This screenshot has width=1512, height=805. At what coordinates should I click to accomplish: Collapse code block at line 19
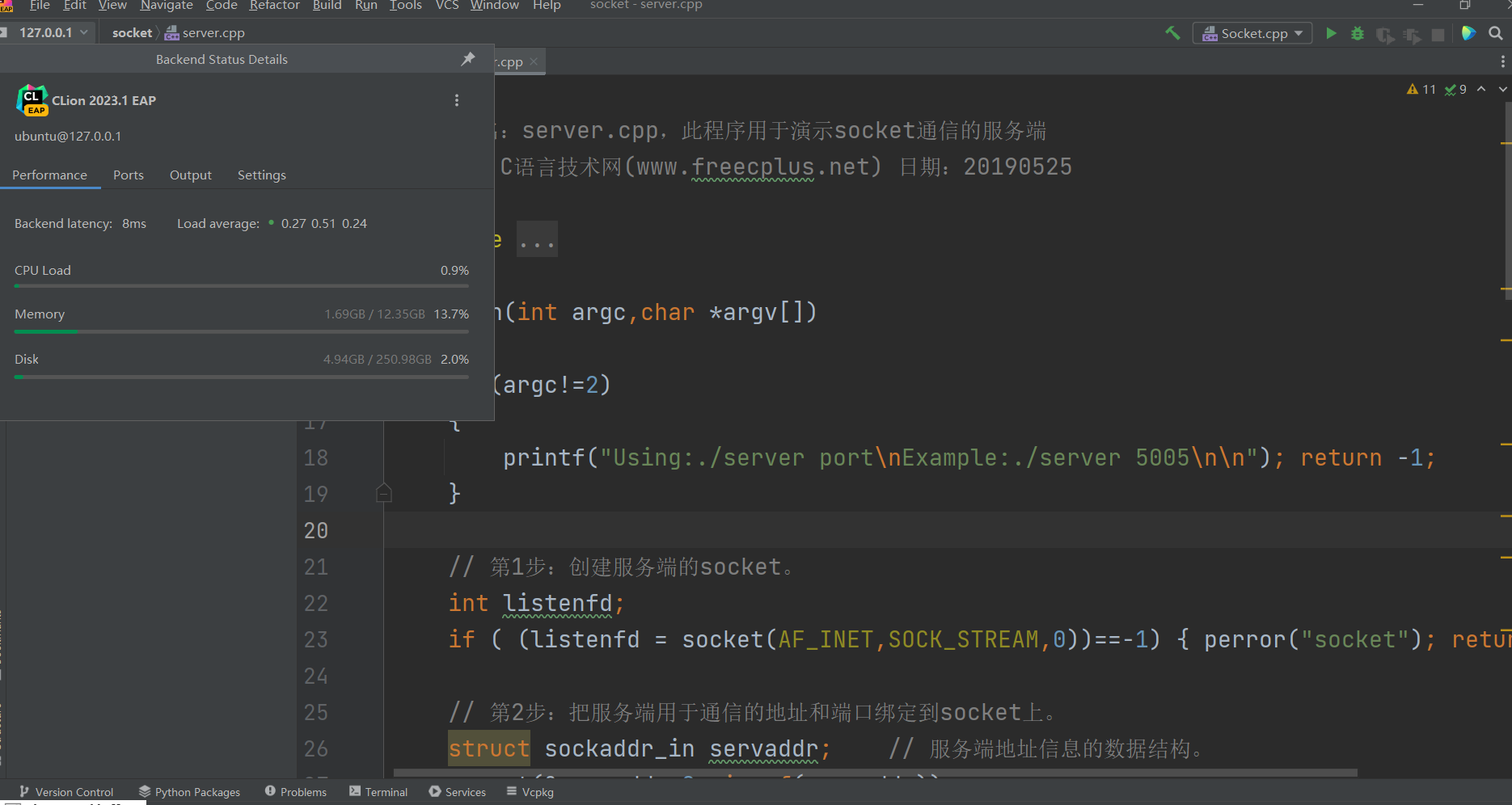click(x=384, y=493)
